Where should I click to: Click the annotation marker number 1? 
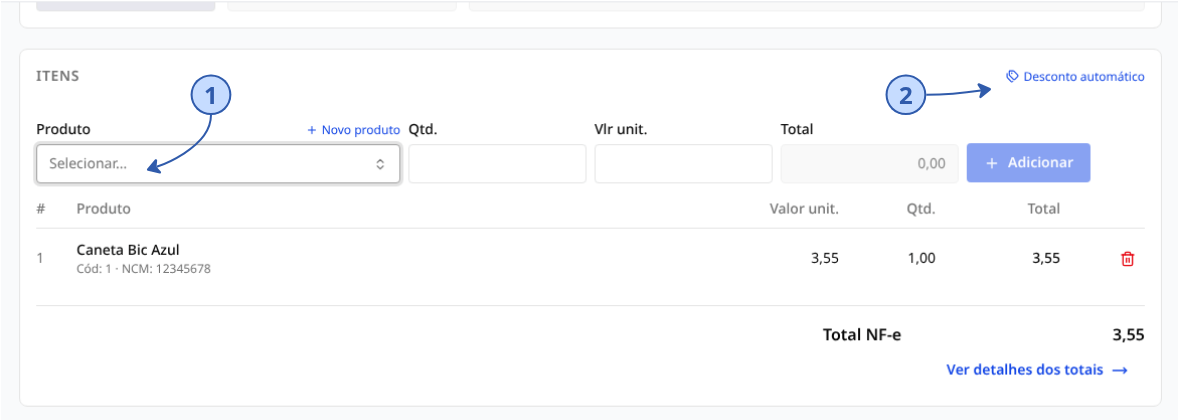[x=210, y=95]
